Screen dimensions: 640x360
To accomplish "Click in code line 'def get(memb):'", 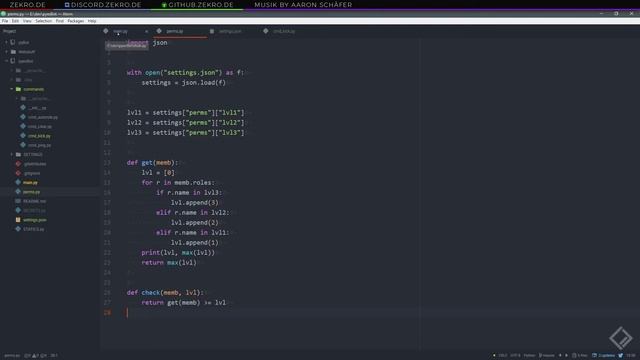I will pyautogui.click(x=152, y=162).
